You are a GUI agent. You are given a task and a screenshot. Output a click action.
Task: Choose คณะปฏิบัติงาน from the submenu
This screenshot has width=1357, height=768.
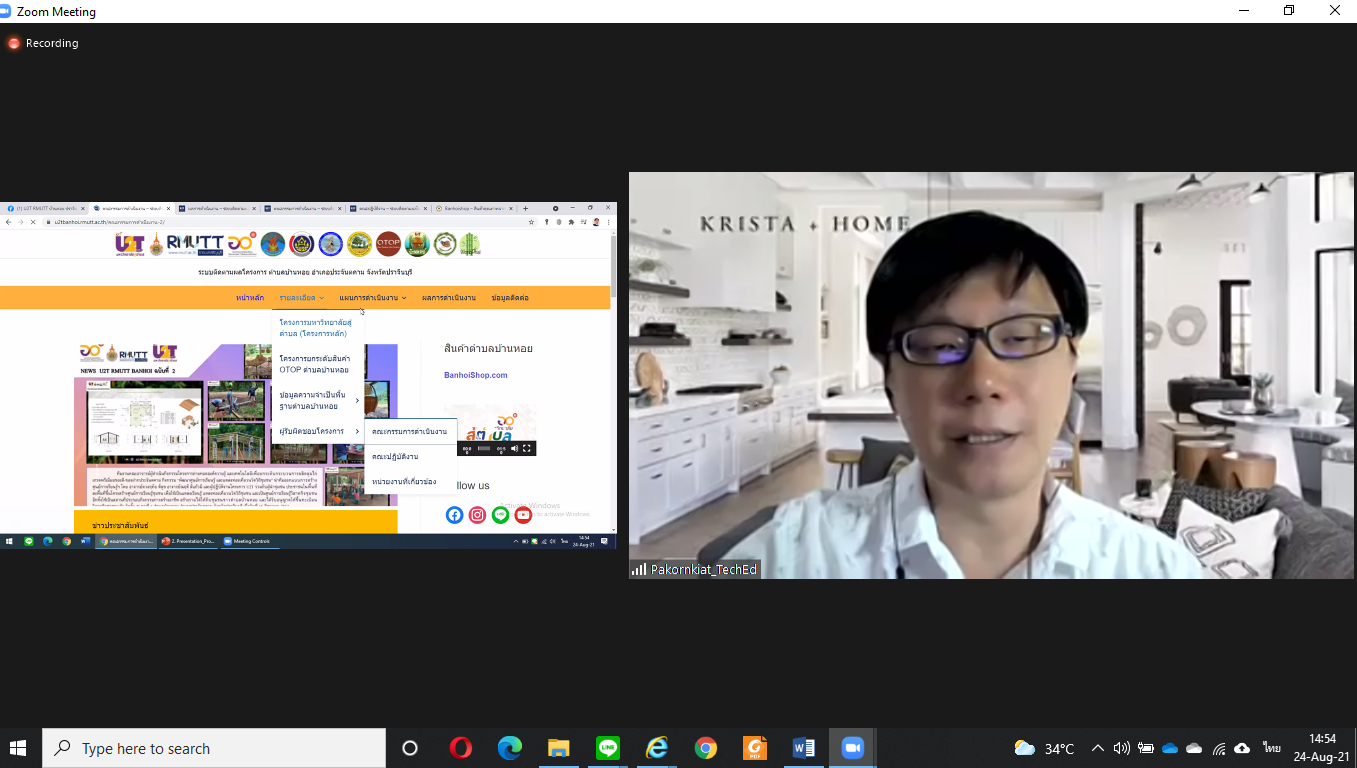395,456
